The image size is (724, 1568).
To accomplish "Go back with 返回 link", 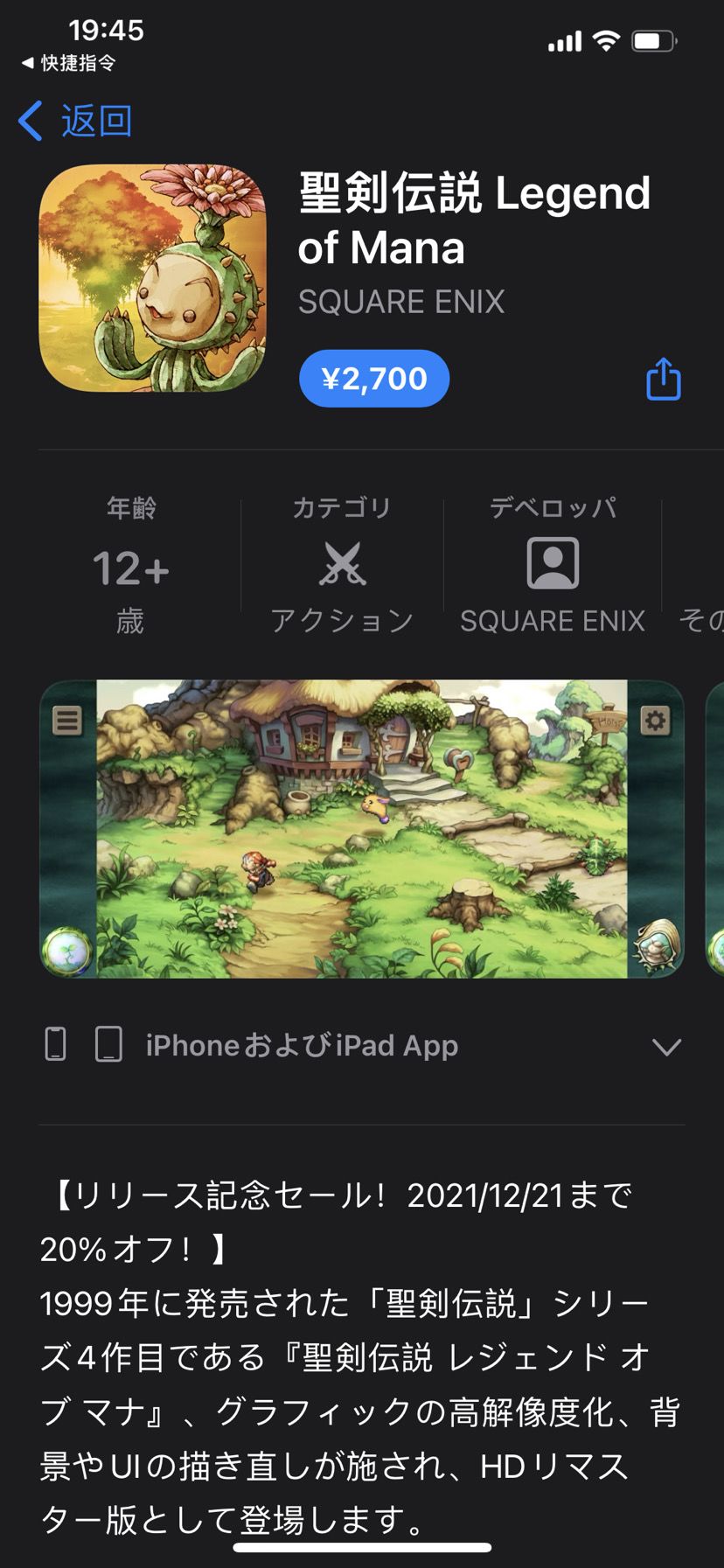I will pos(96,121).
